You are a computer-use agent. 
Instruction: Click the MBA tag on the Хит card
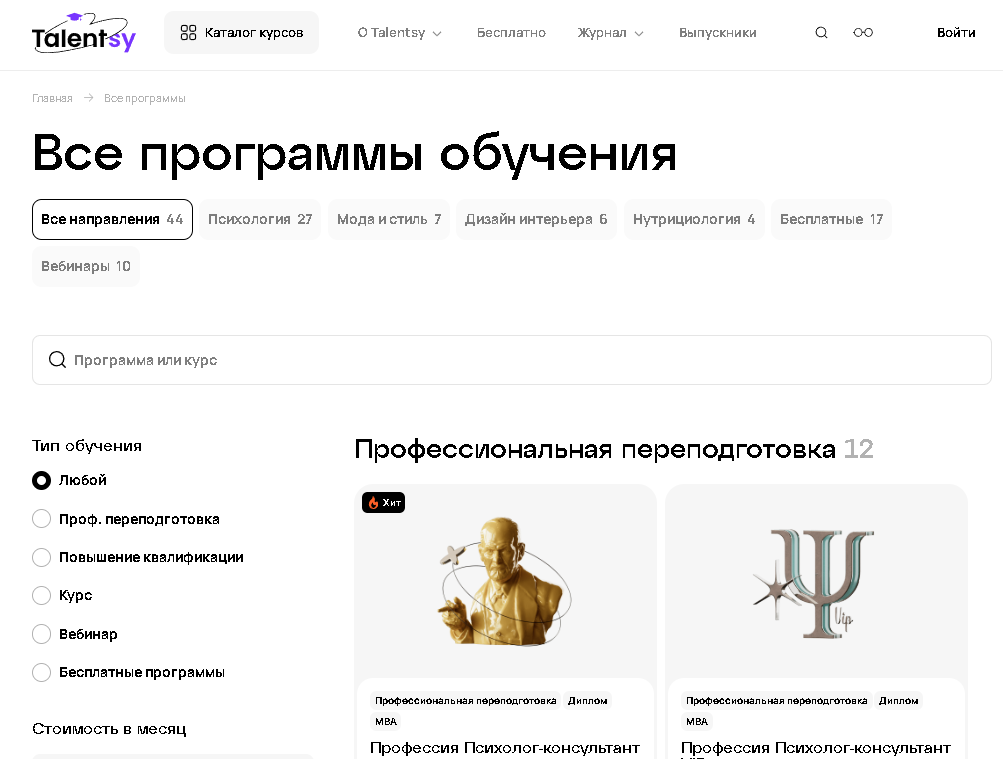click(x=386, y=721)
